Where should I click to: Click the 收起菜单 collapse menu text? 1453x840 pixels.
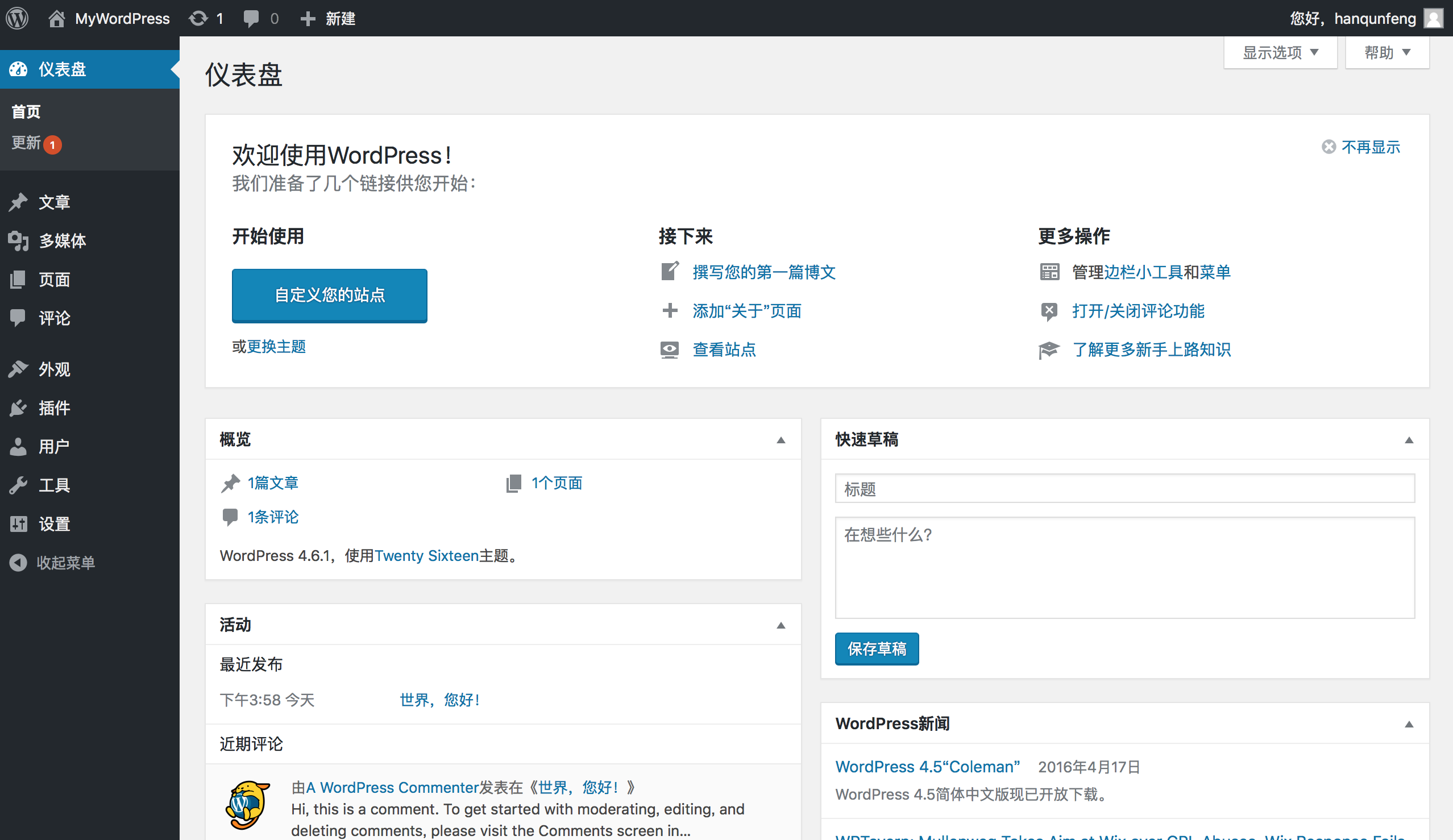coord(66,562)
